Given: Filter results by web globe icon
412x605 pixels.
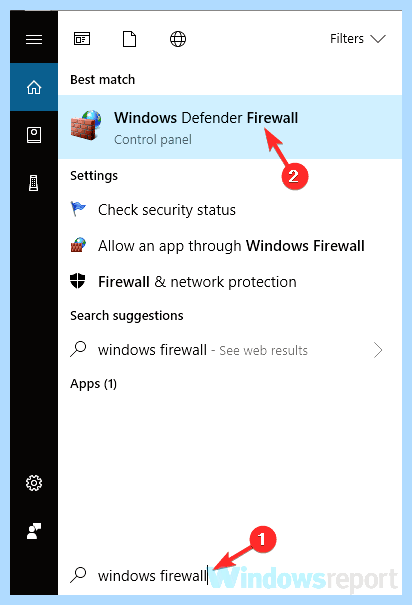Looking at the screenshot, I should (x=178, y=39).
